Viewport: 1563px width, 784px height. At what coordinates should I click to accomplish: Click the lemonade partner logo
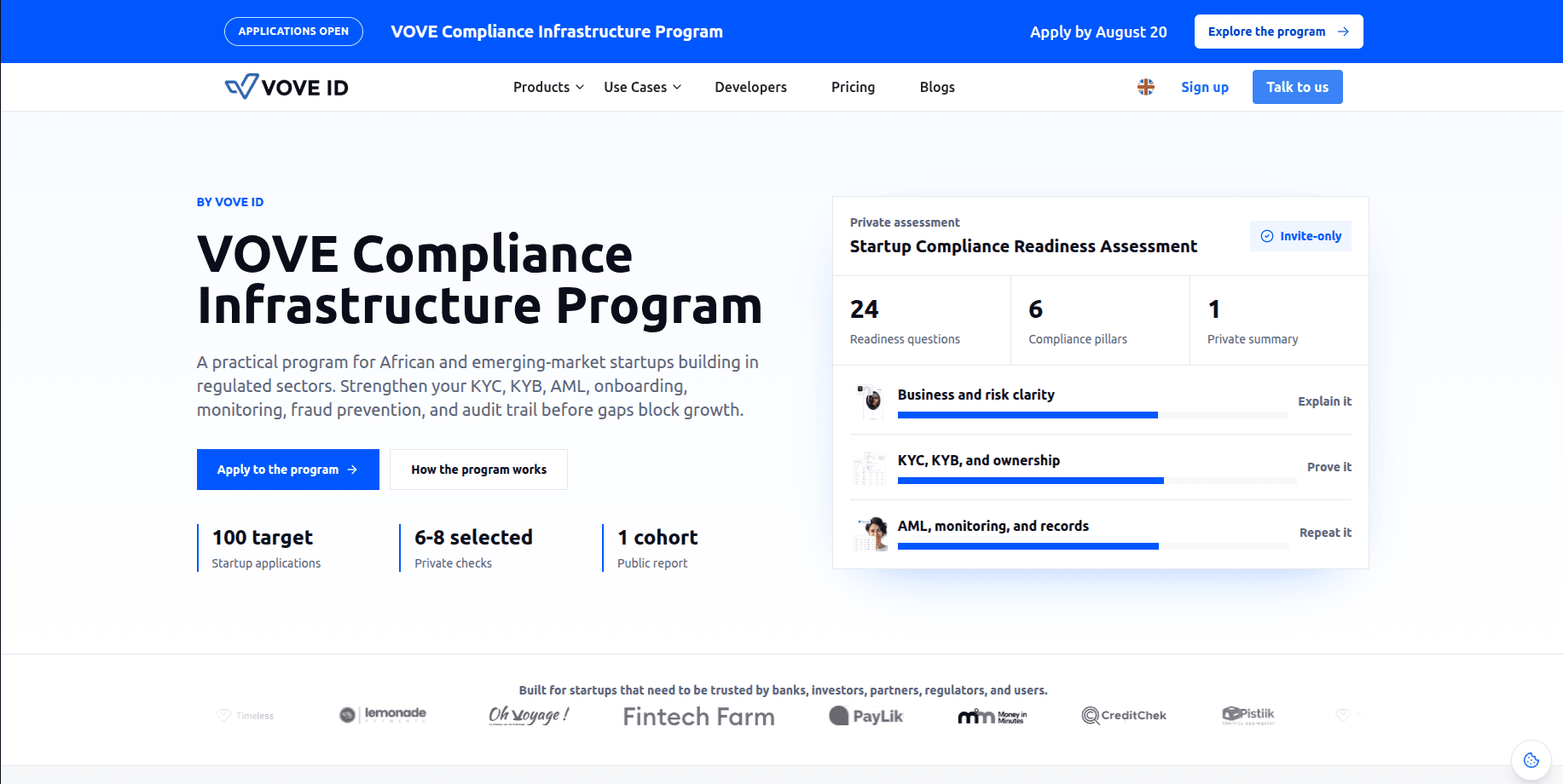[383, 714]
